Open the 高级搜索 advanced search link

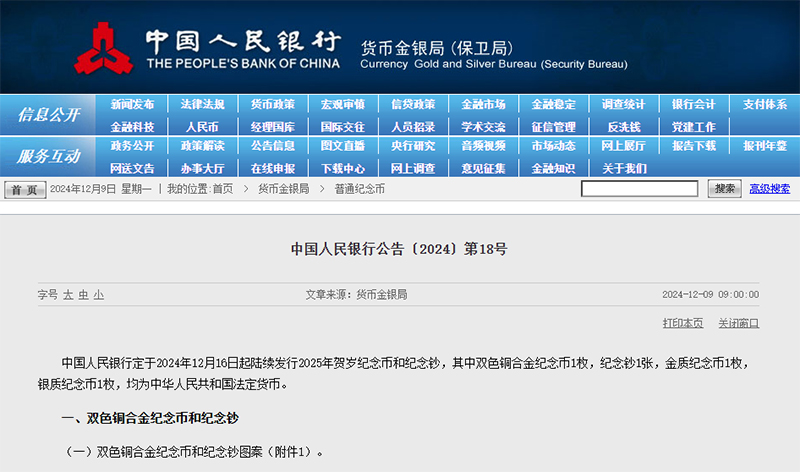pos(769,189)
